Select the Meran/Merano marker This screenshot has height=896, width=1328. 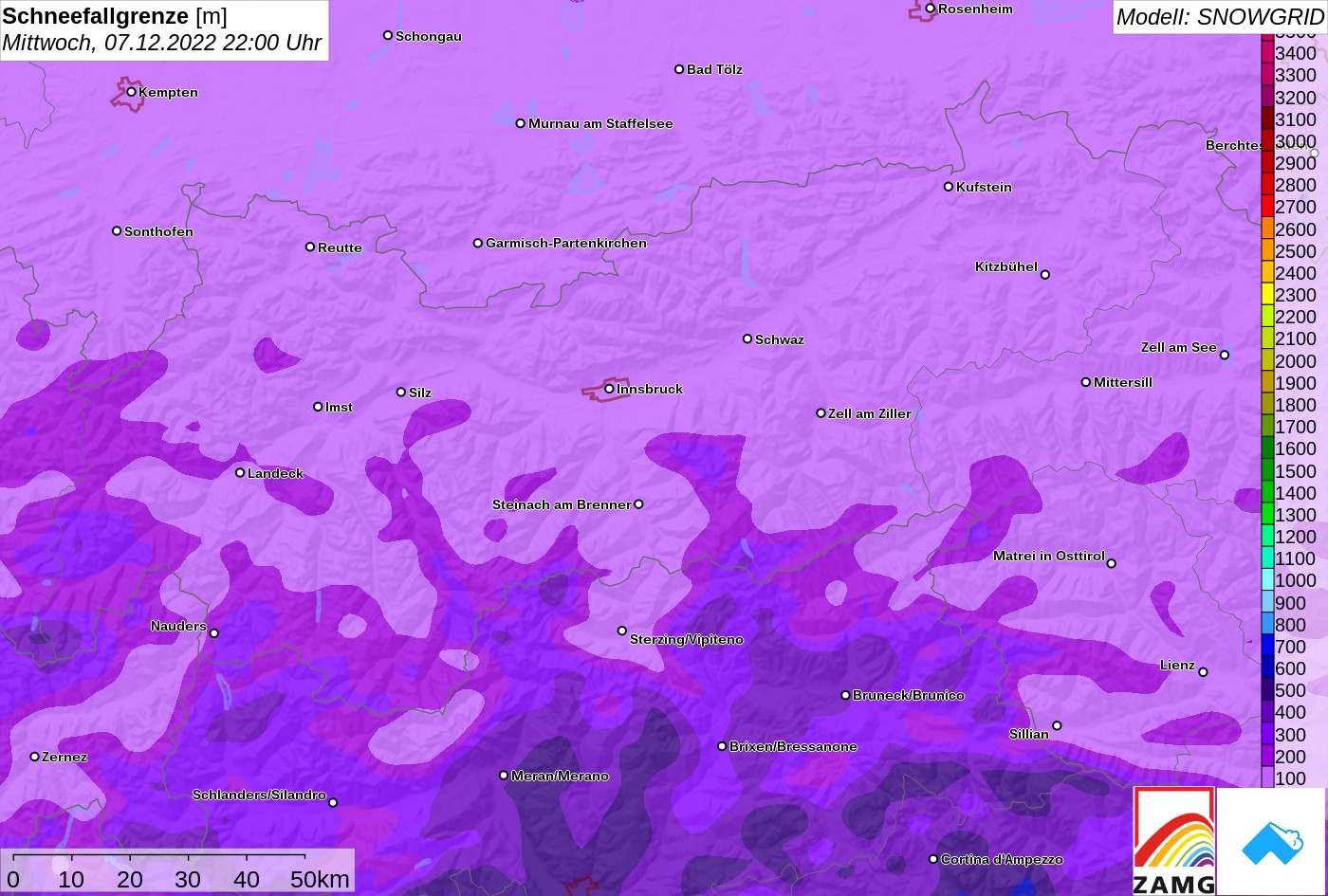(504, 776)
